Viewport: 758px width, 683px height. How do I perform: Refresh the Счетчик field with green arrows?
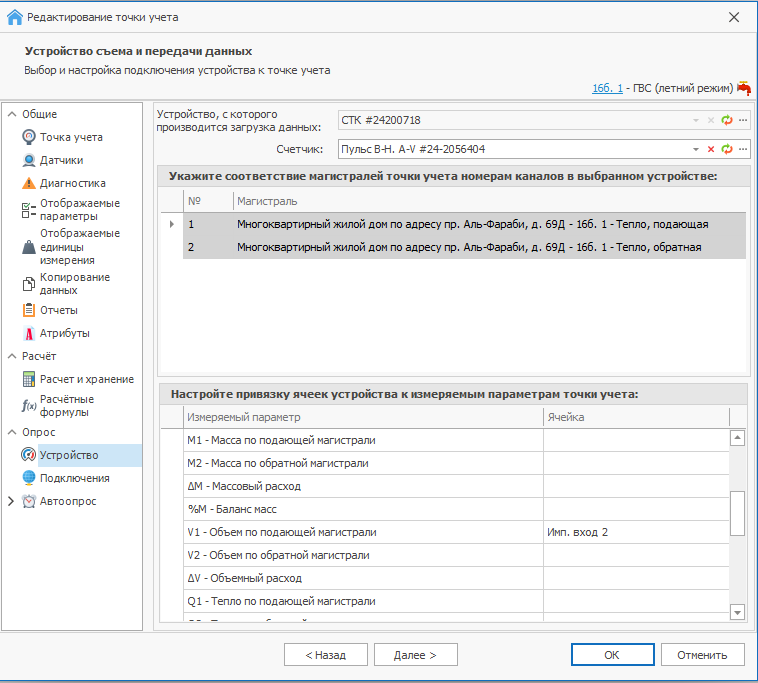(x=727, y=149)
